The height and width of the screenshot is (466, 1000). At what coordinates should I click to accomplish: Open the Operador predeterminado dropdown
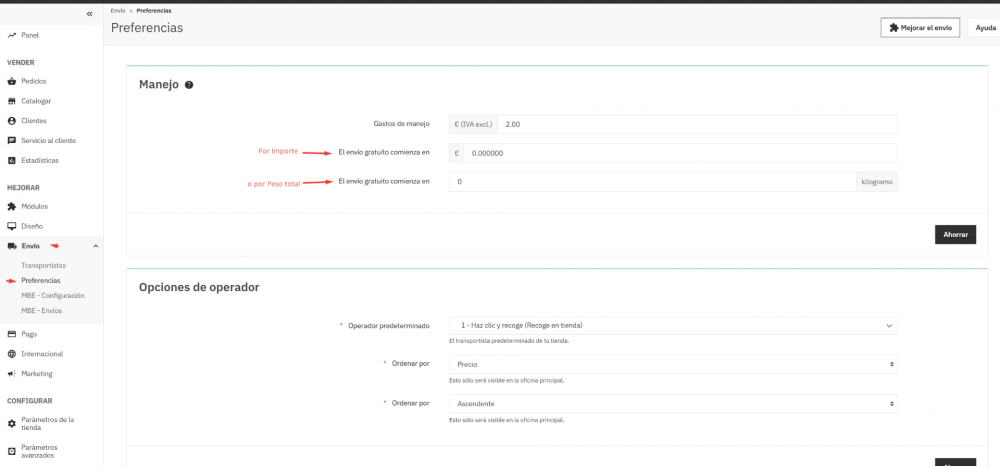click(x=673, y=326)
